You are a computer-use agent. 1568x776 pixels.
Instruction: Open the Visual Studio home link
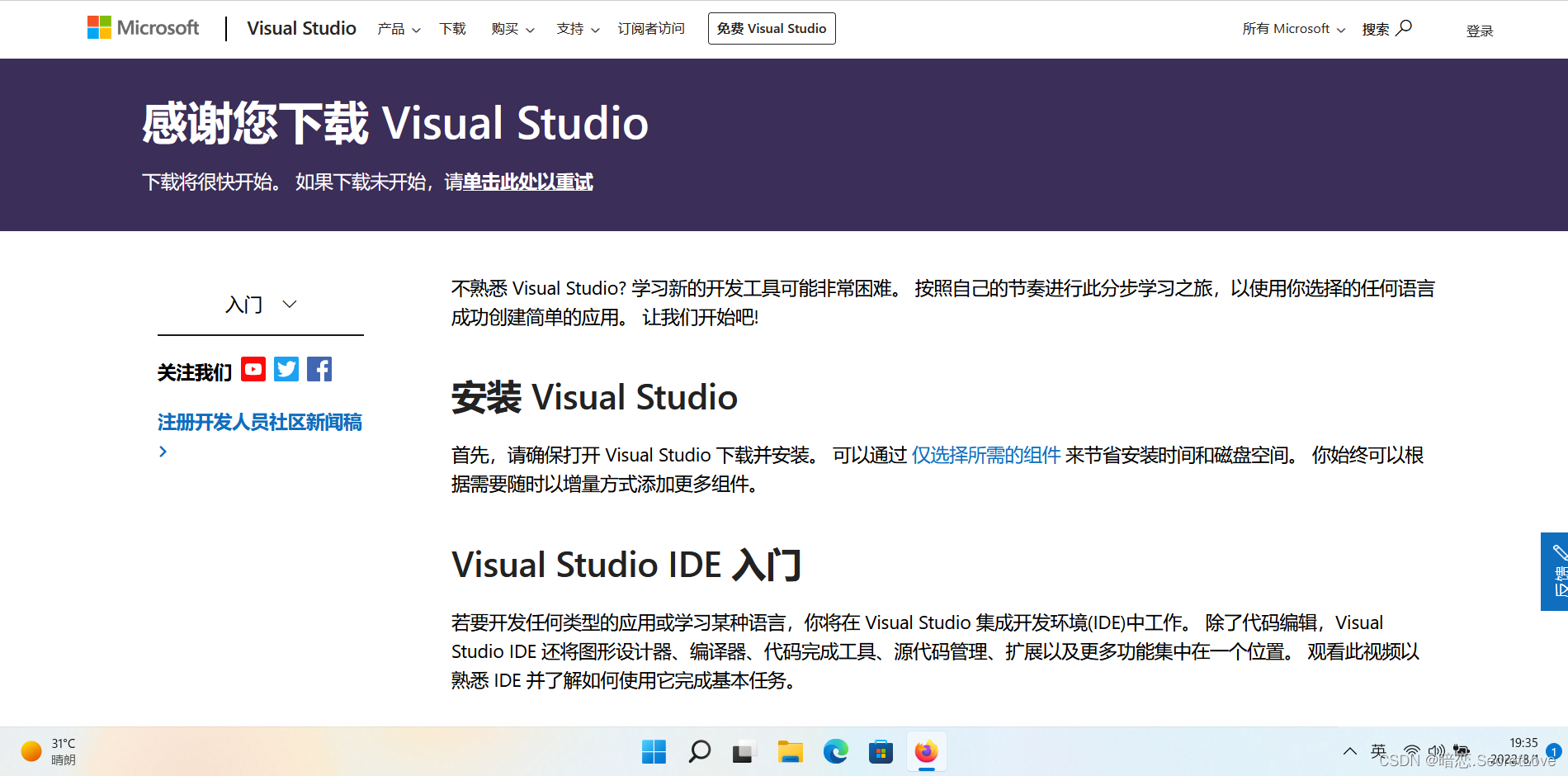[301, 28]
